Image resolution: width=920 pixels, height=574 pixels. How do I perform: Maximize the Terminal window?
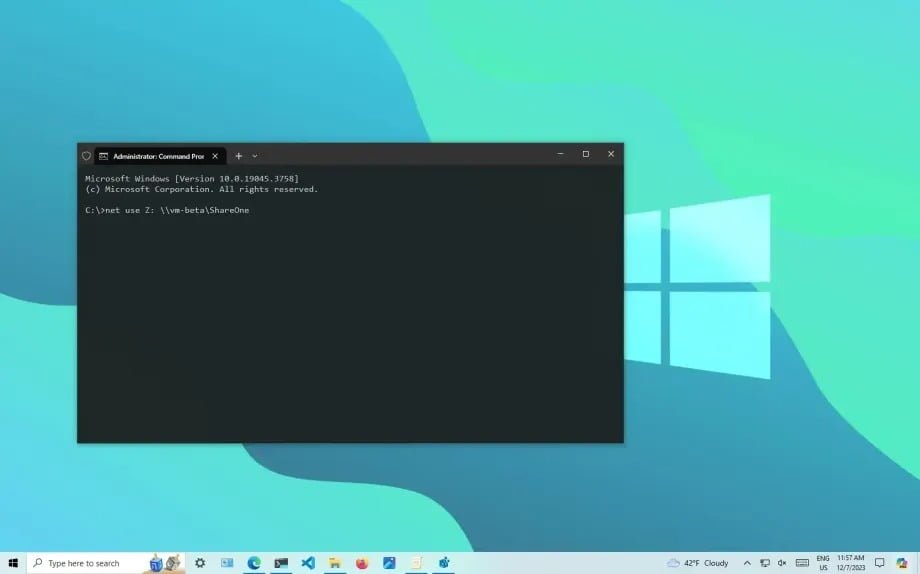coord(585,154)
